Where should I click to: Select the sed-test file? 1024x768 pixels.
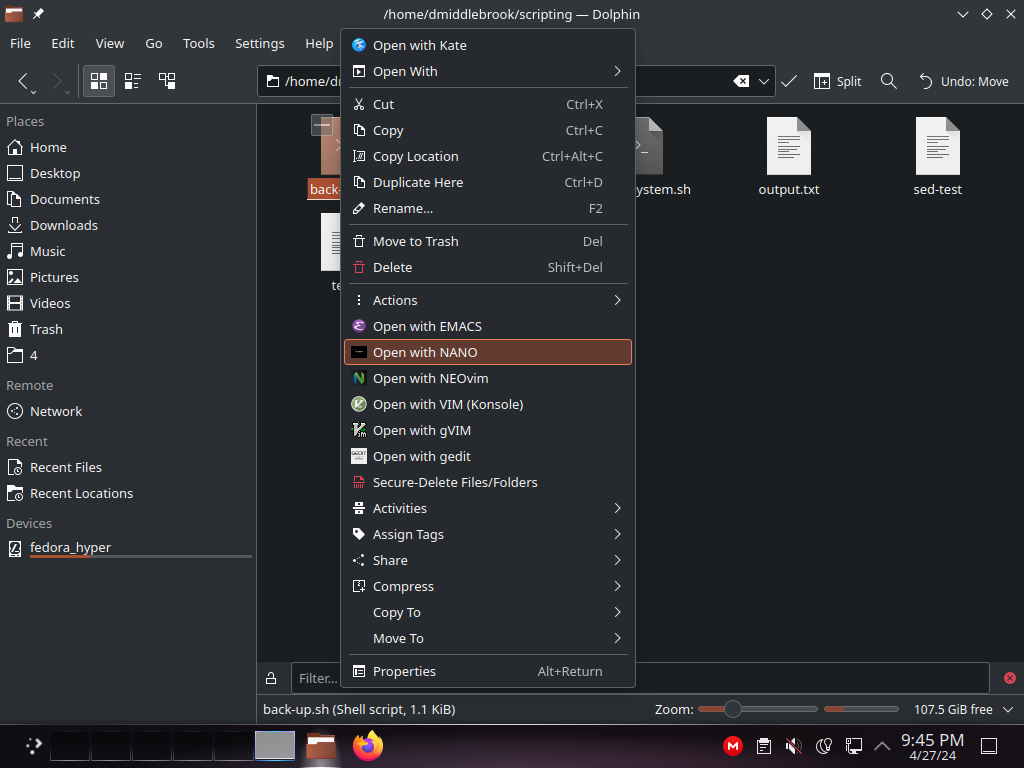tap(937, 157)
